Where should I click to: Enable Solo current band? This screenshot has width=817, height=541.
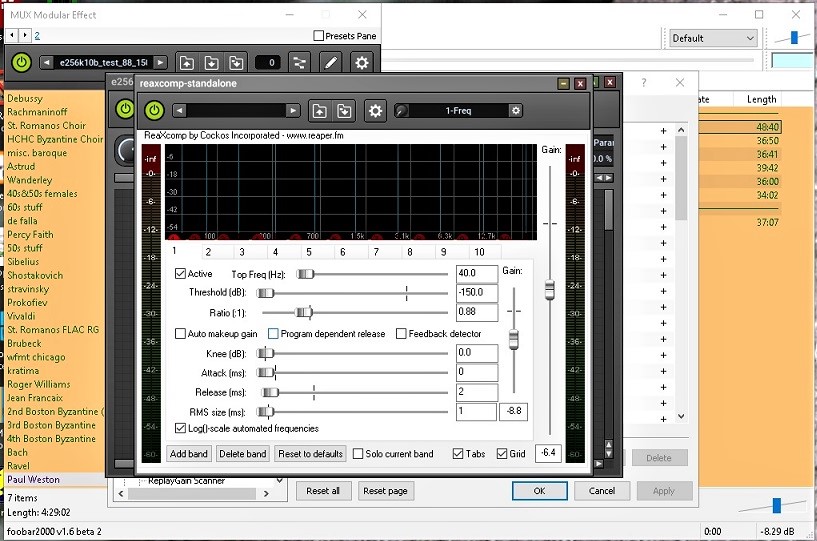(358, 454)
